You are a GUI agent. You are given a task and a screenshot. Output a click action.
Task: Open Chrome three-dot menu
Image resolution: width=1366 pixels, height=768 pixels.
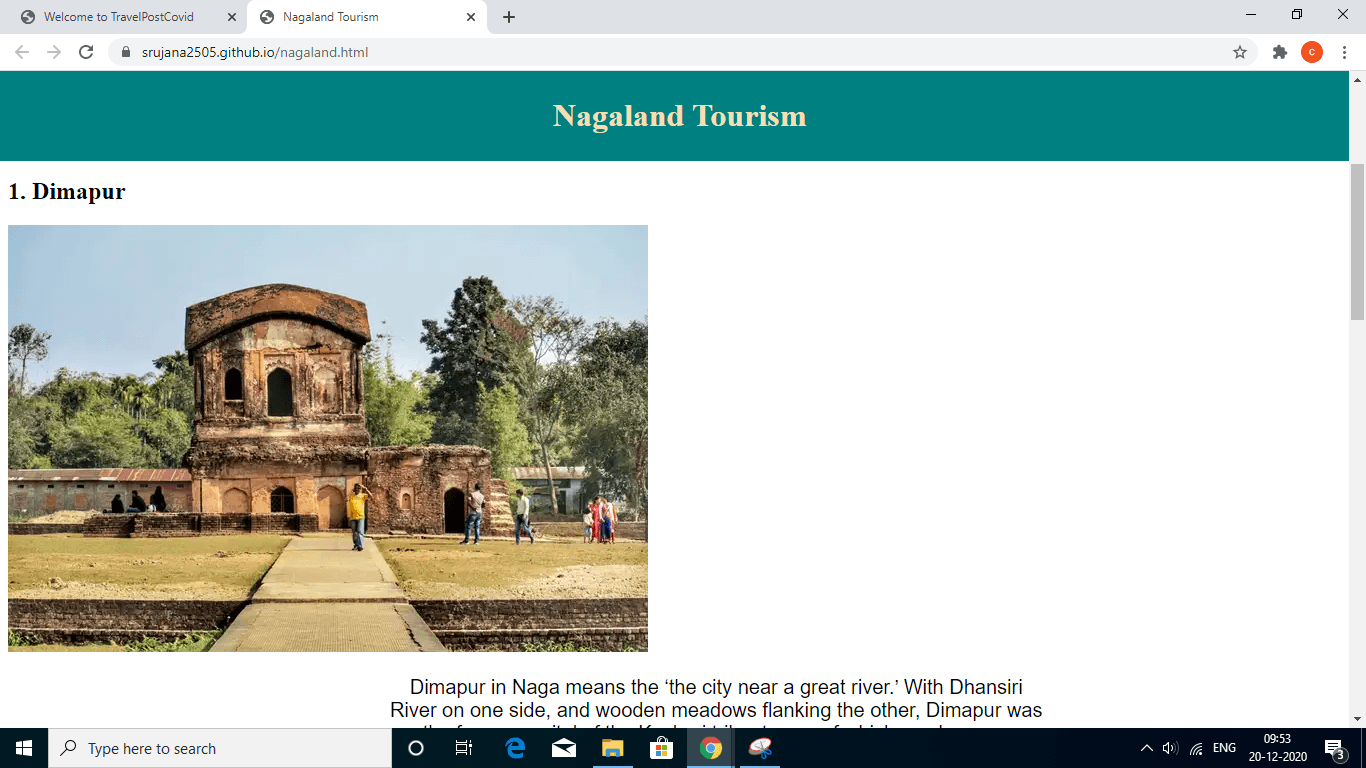tap(1345, 52)
